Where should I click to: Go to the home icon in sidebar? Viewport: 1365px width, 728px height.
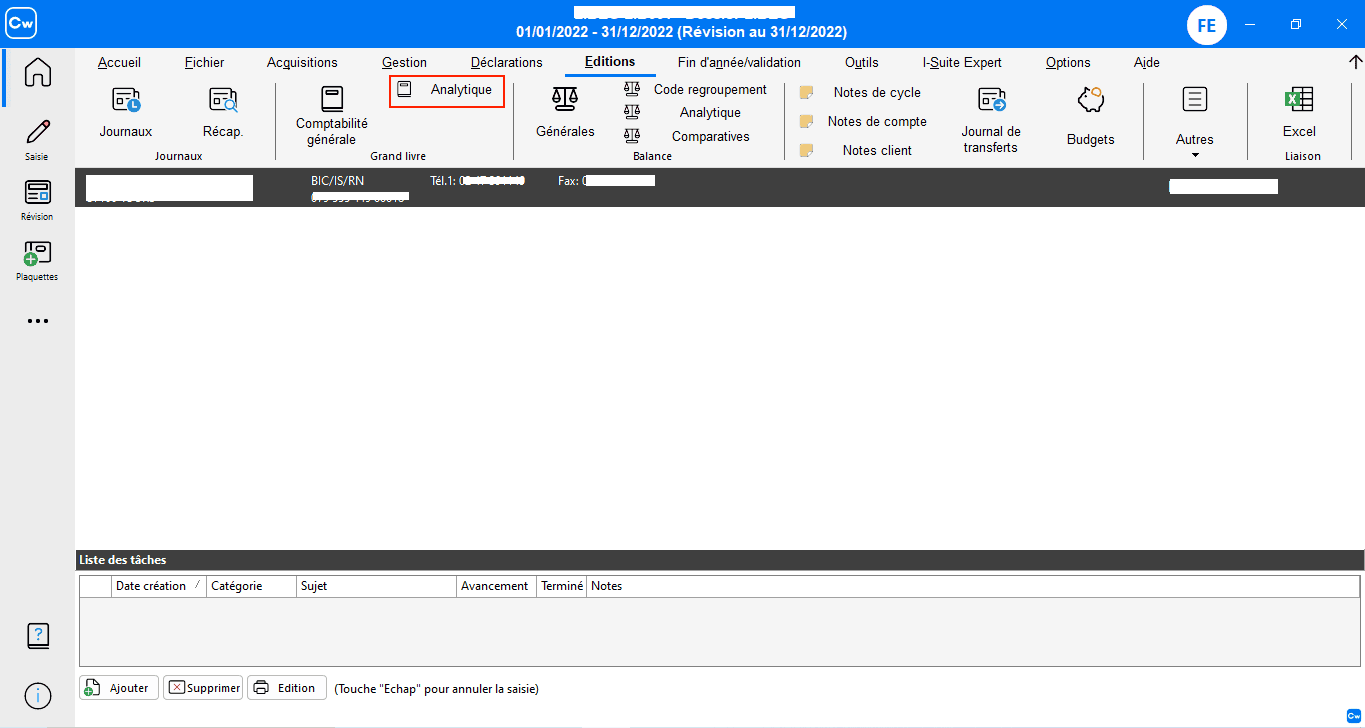click(x=37, y=72)
